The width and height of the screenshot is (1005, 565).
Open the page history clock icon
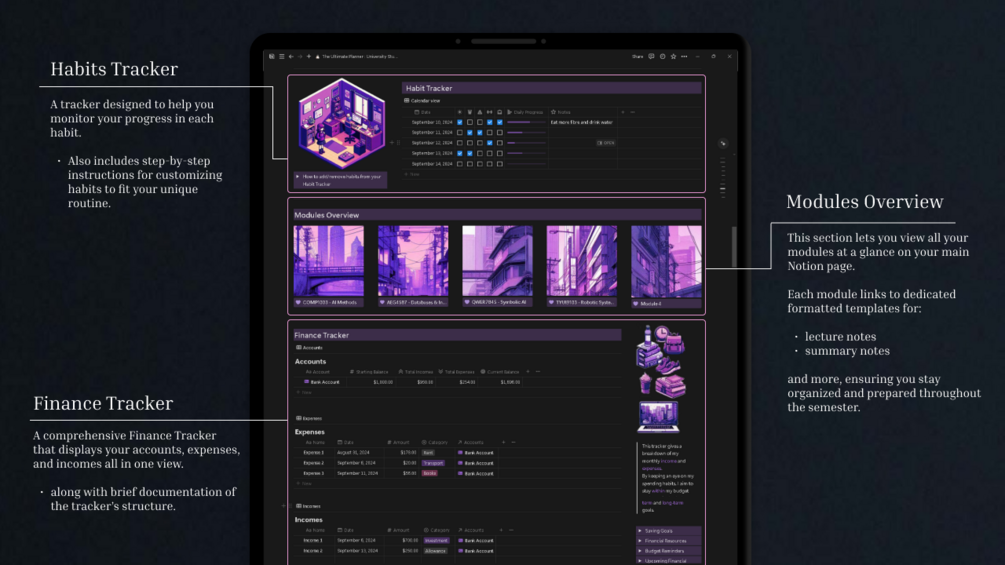(663, 56)
